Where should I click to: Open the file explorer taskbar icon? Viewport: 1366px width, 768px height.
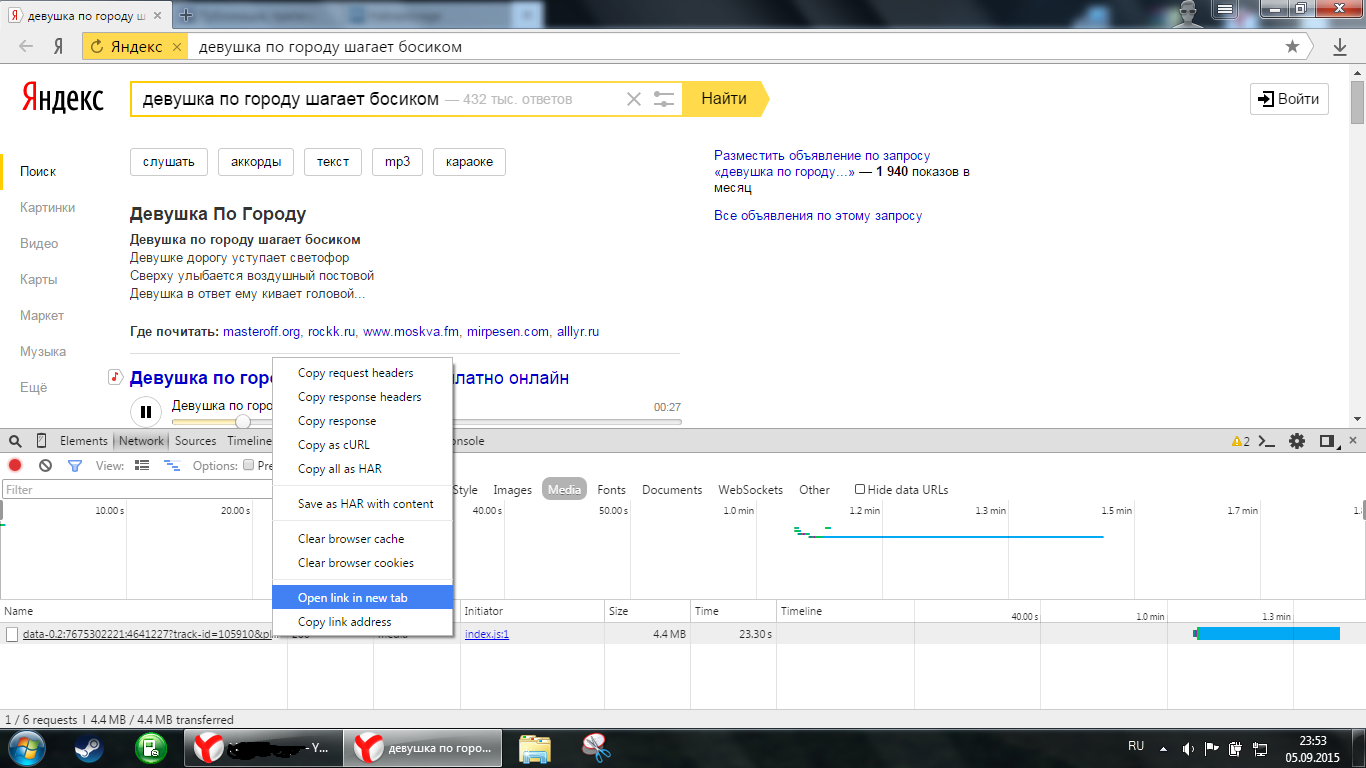pyautogui.click(x=535, y=747)
